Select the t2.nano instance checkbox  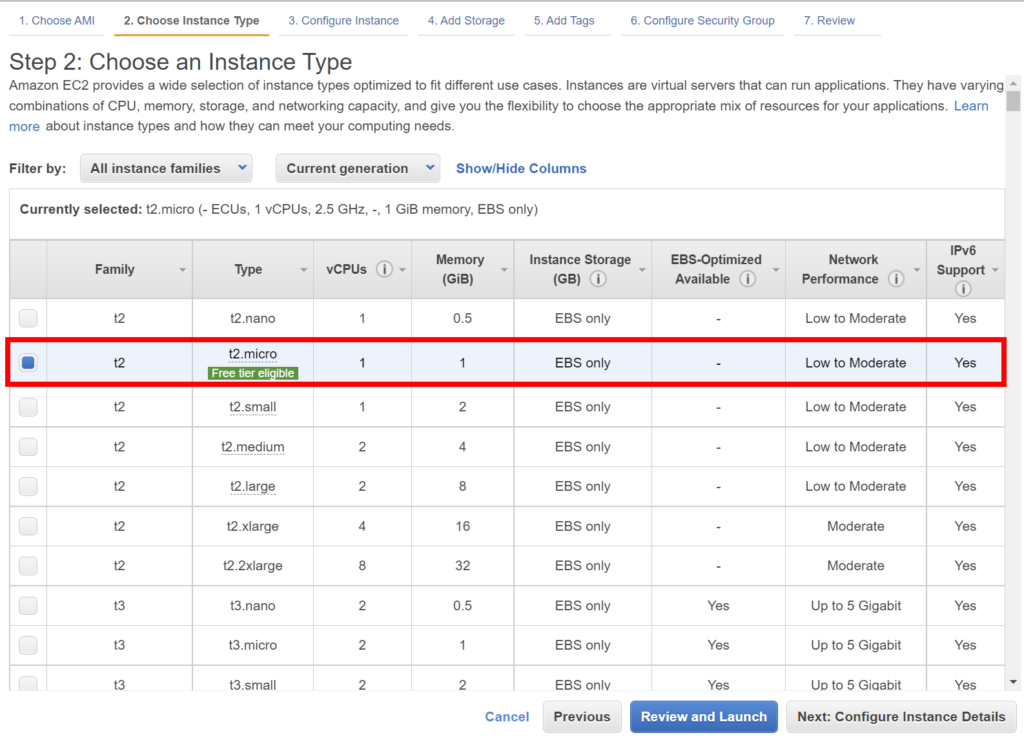pyautogui.click(x=28, y=318)
